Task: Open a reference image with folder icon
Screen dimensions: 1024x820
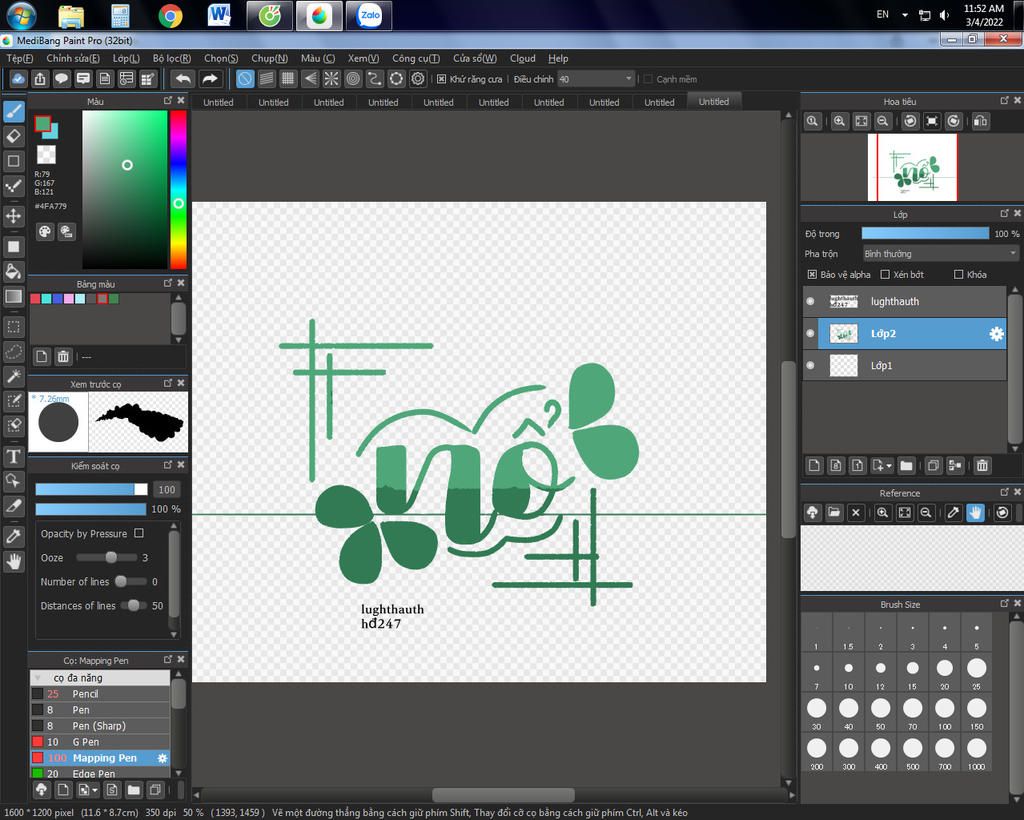Action: 834,512
